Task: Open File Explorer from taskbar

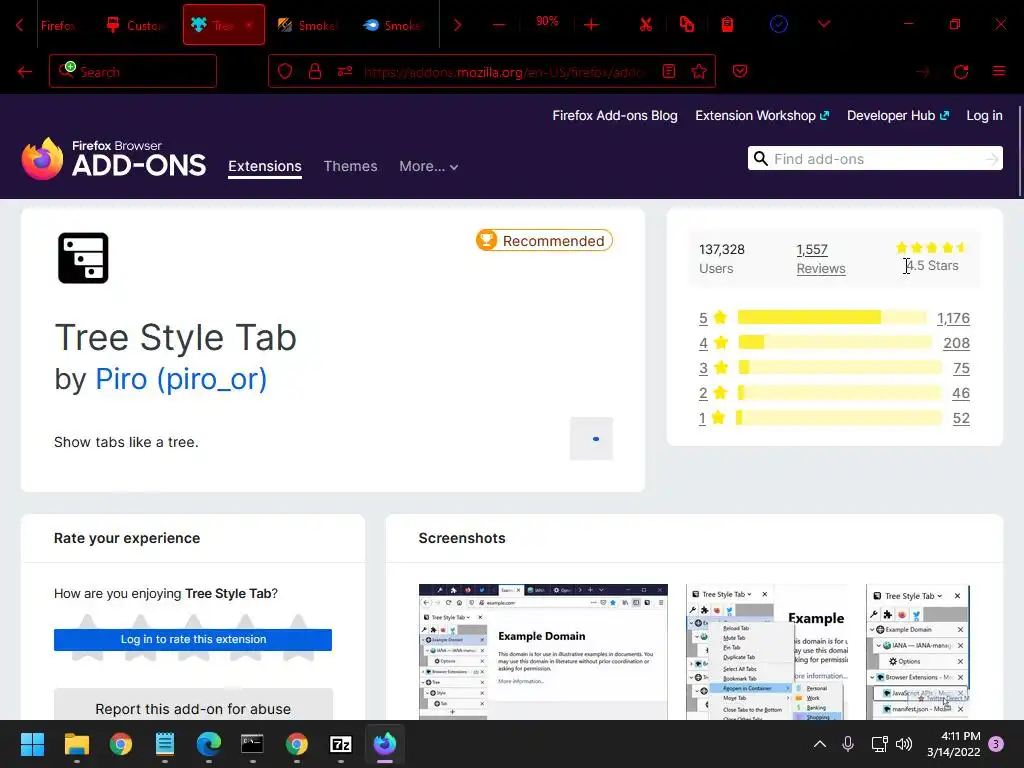Action: pyautogui.click(x=76, y=744)
